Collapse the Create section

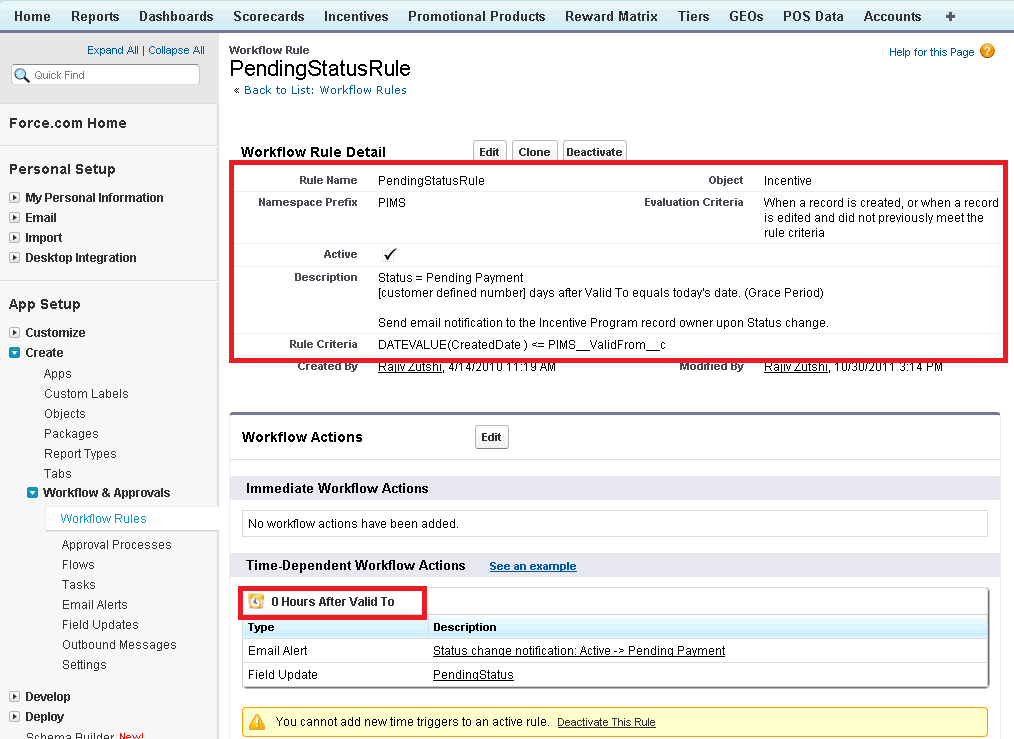click(x=15, y=353)
